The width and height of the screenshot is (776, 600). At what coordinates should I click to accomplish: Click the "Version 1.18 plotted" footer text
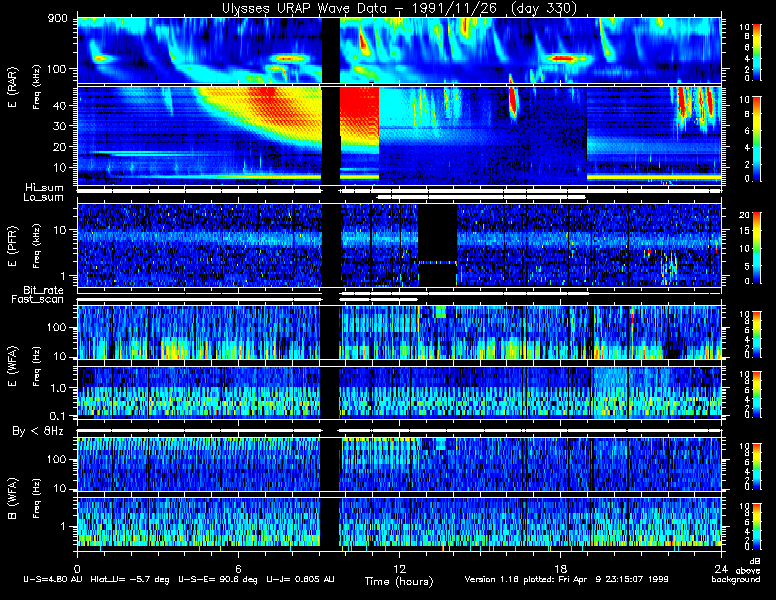coord(510,579)
